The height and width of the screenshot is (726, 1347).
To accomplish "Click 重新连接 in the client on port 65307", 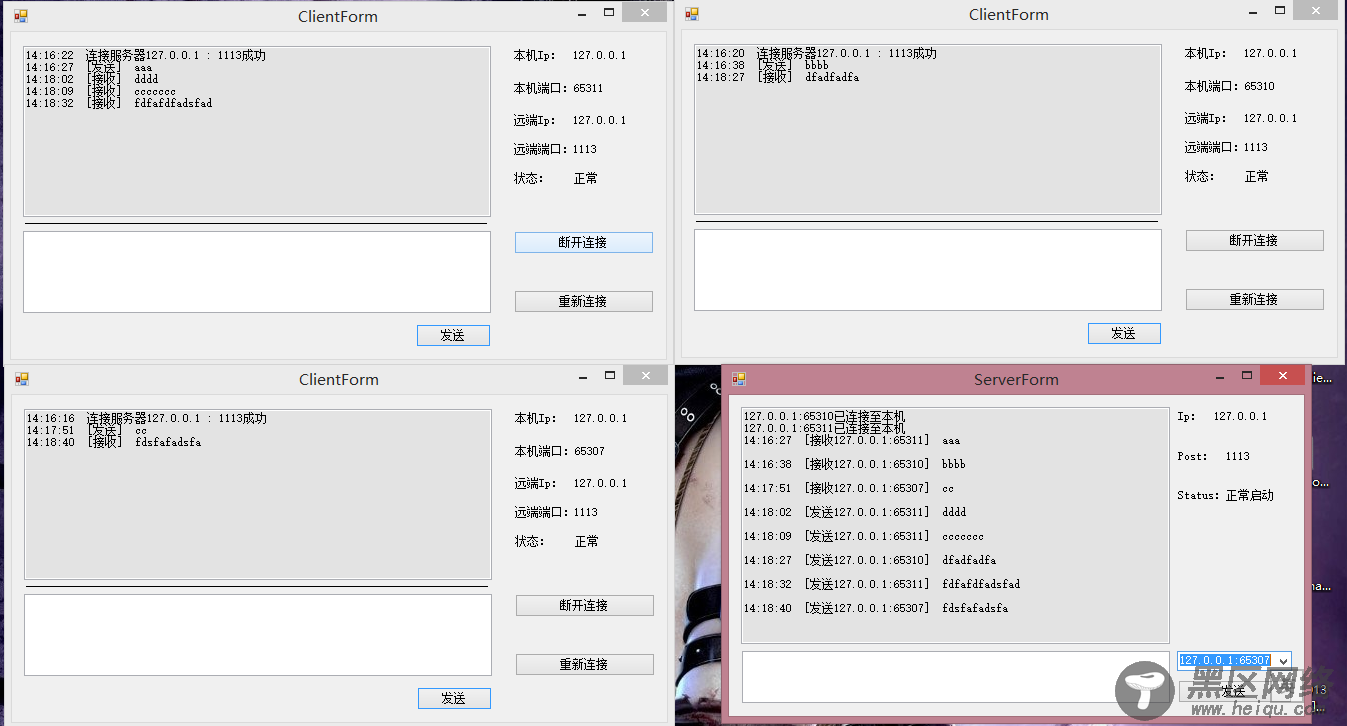I will pyautogui.click(x=584, y=664).
